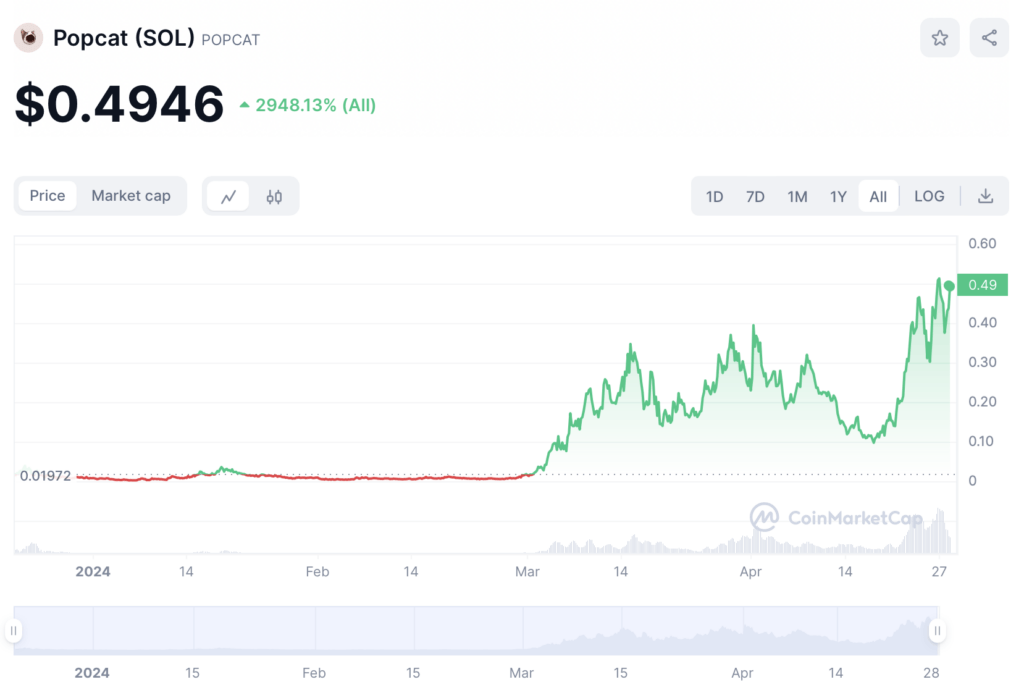This screenshot has height=682, width=1024.
Task: Switch to line chart view icon
Action: click(228, 196)
